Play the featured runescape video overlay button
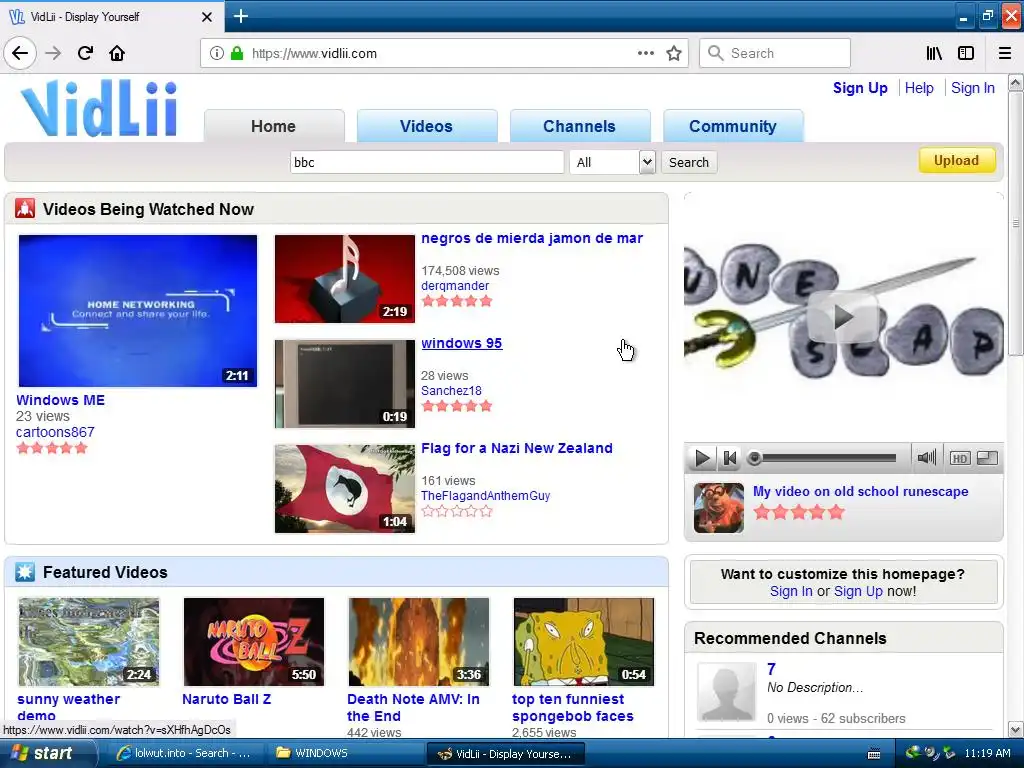 [842, 317]
